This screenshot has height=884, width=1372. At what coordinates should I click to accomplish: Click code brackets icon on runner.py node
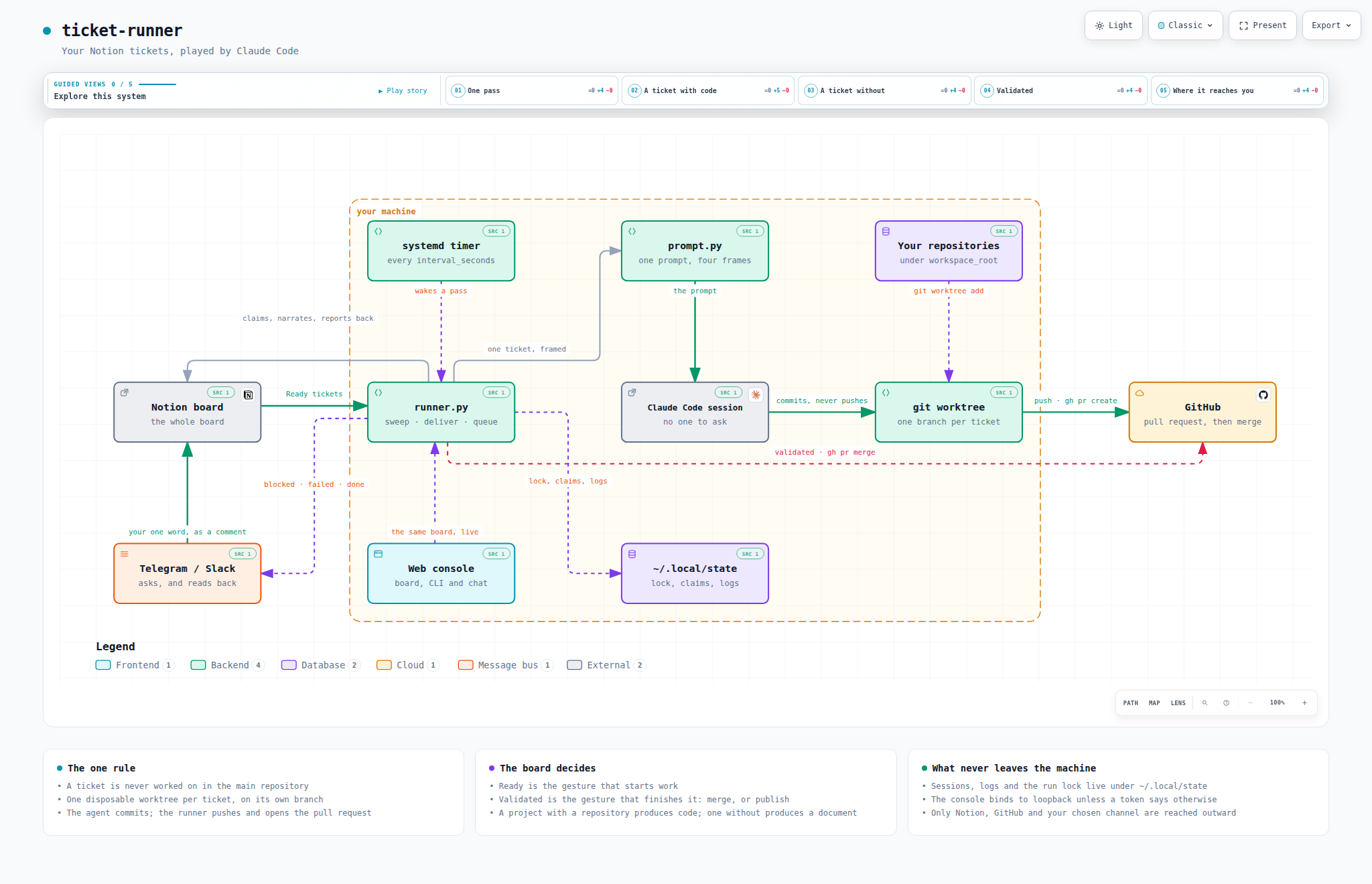coord(379,392)
